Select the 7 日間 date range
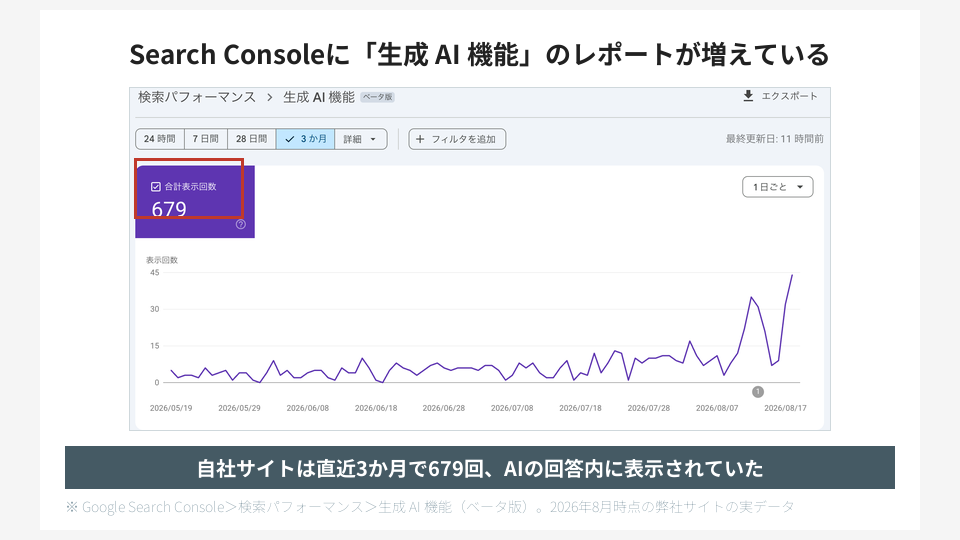 (x=206, y=139)
